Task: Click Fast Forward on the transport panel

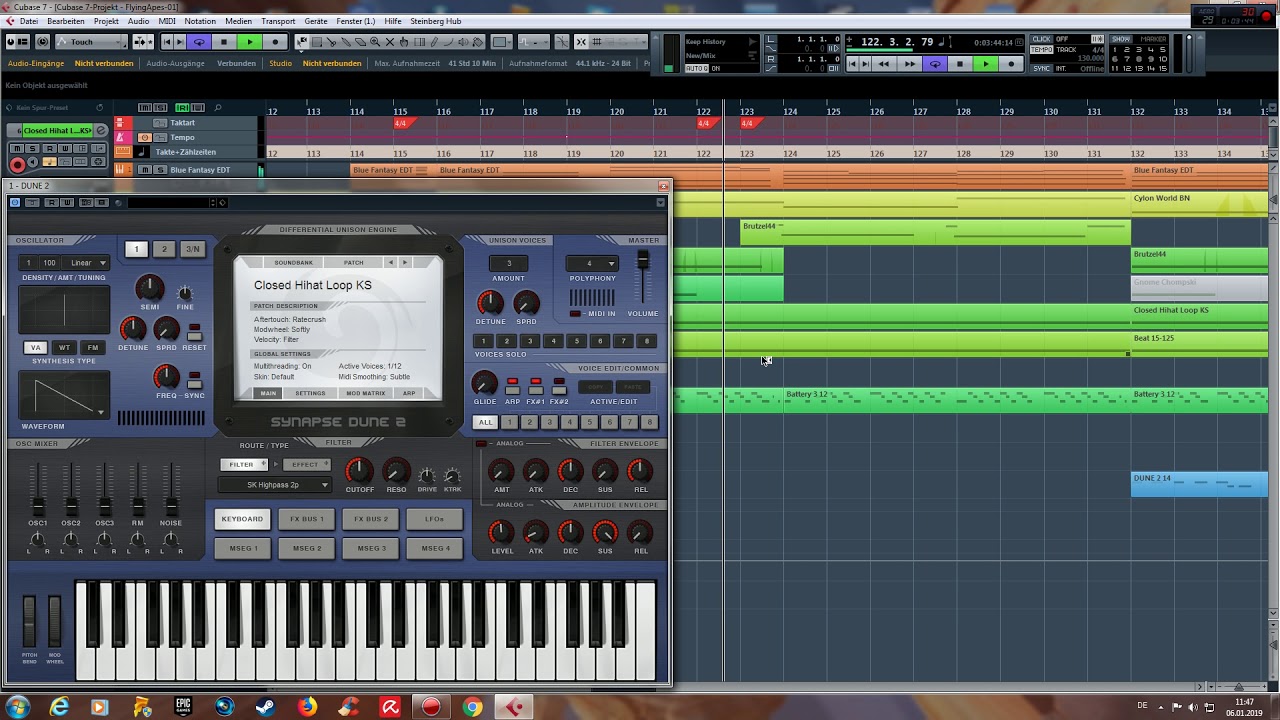Action: [x=910, y=64]
